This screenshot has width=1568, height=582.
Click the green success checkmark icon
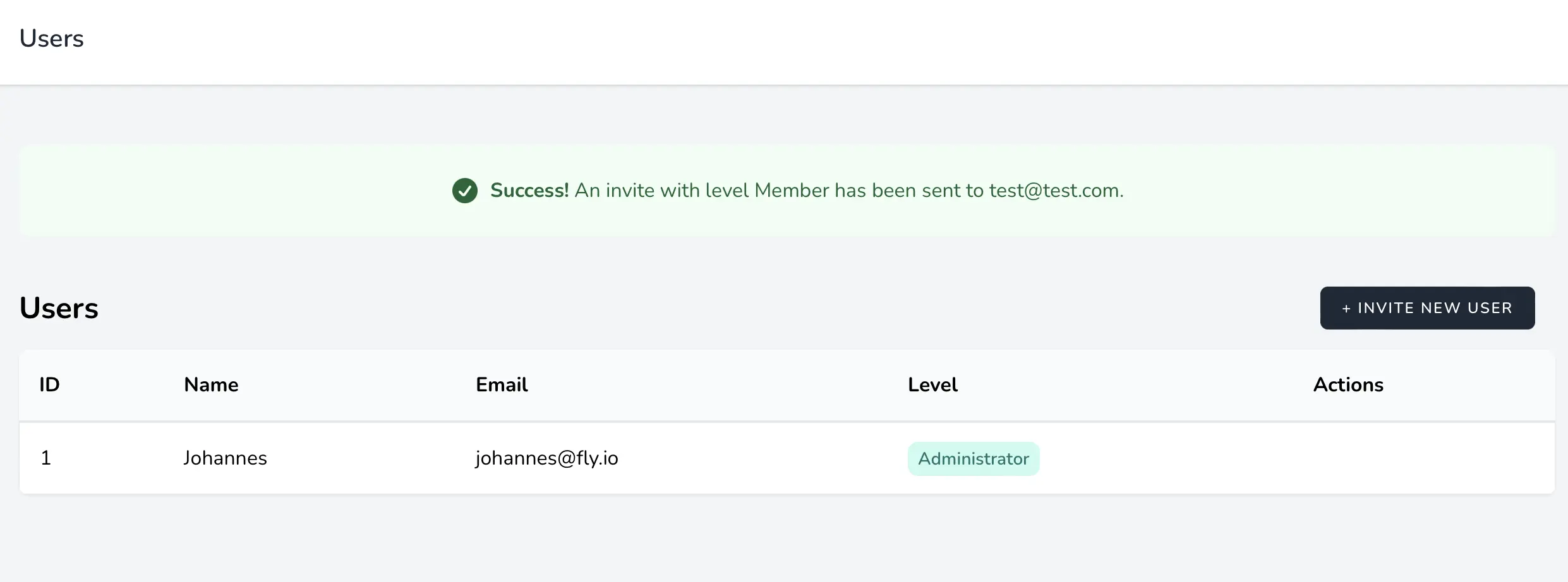pyautogui.click(x=465, y=191)
